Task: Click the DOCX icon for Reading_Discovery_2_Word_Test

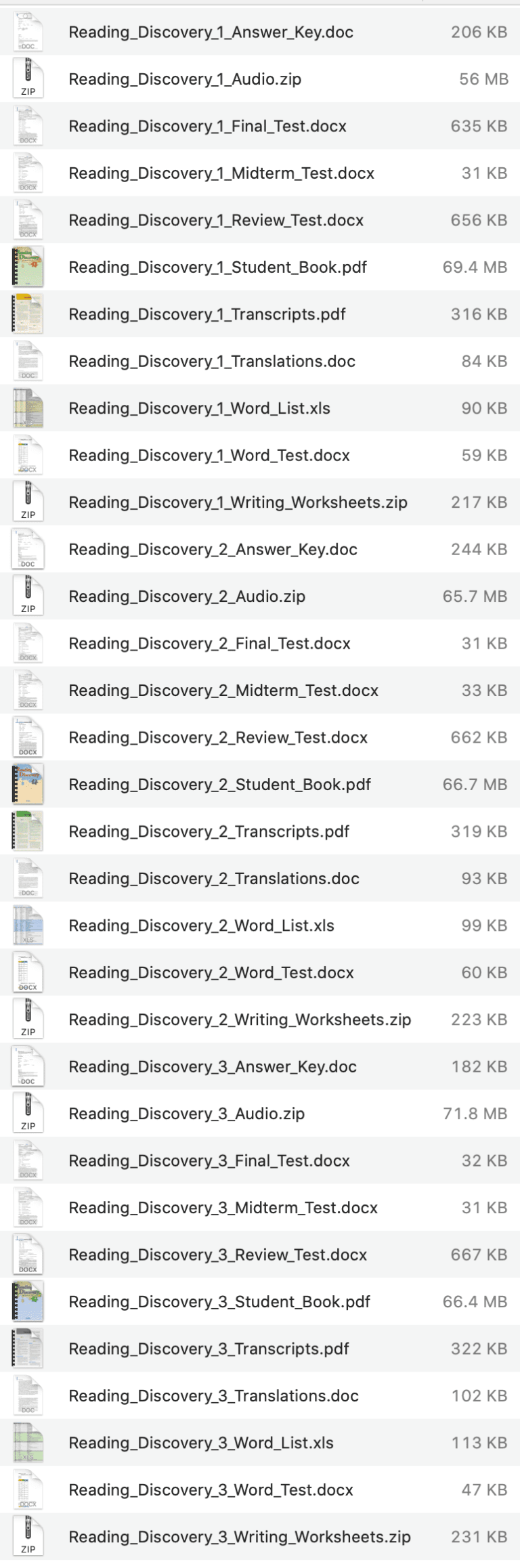Action: [x=28, y=972]
